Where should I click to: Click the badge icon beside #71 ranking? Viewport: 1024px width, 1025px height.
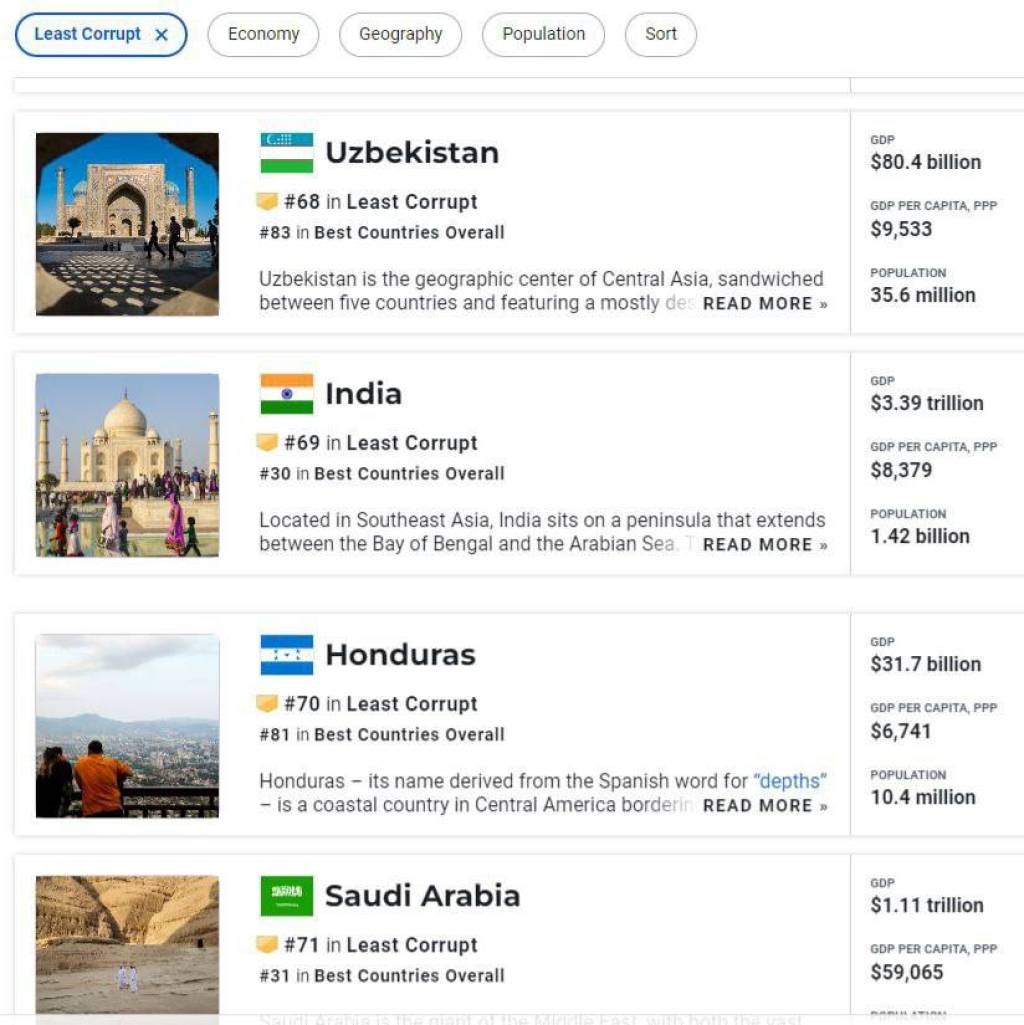tap(267, 945)
